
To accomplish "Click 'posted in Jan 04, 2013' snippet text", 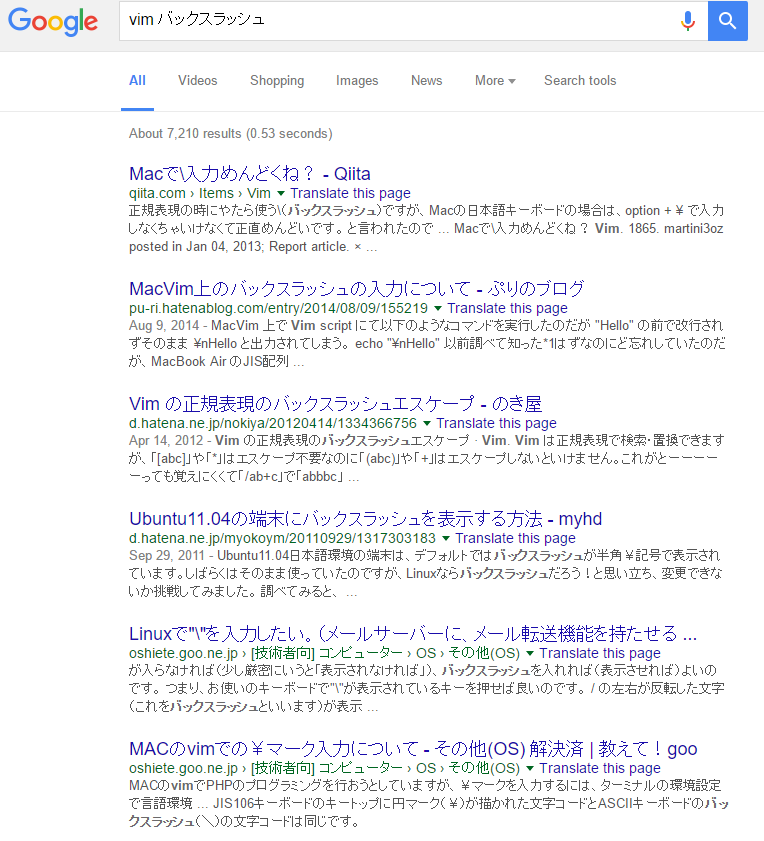I will (x=195, y=247).
